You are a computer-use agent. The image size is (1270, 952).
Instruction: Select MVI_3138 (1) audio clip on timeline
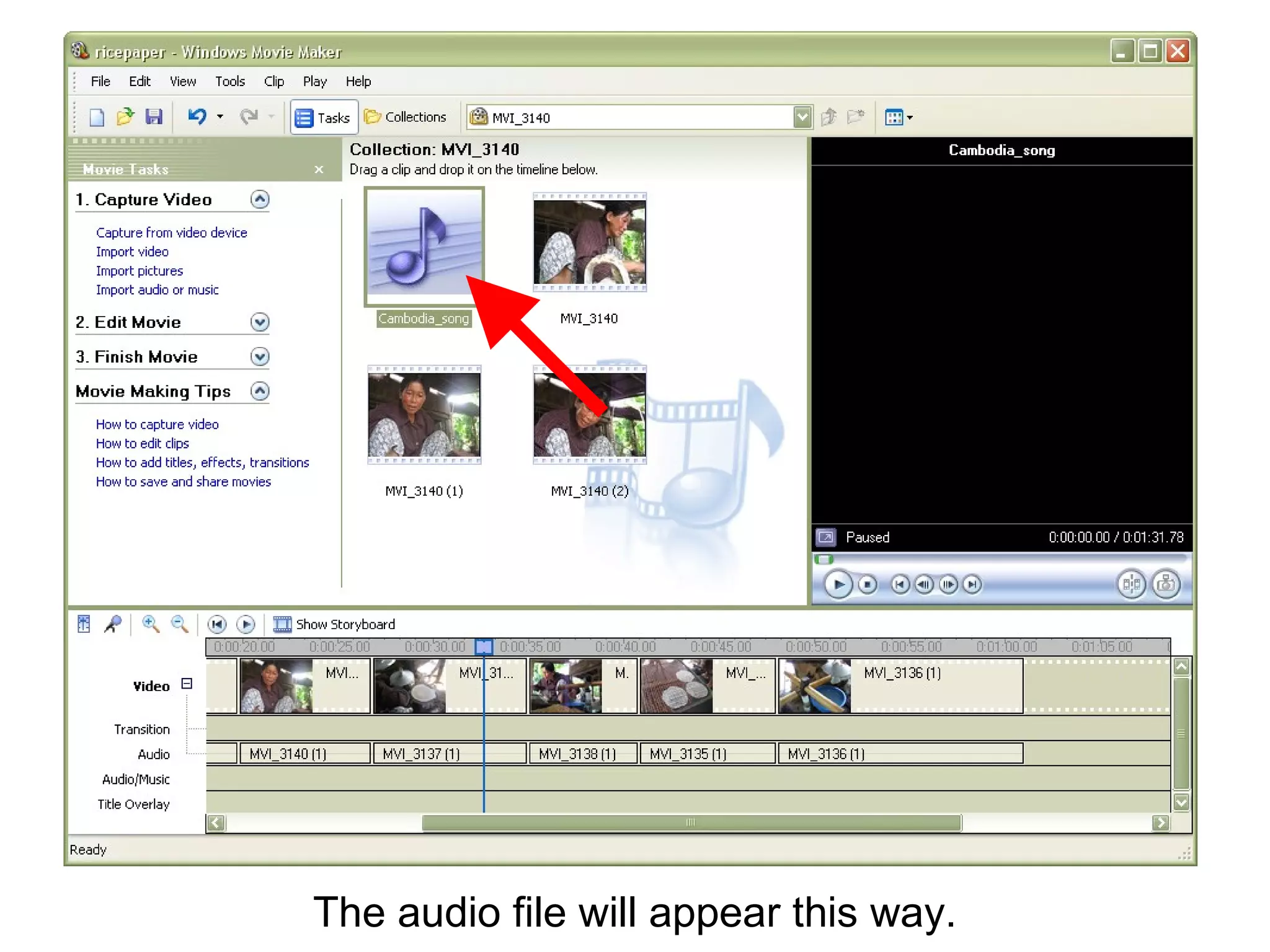pos(583,754)
